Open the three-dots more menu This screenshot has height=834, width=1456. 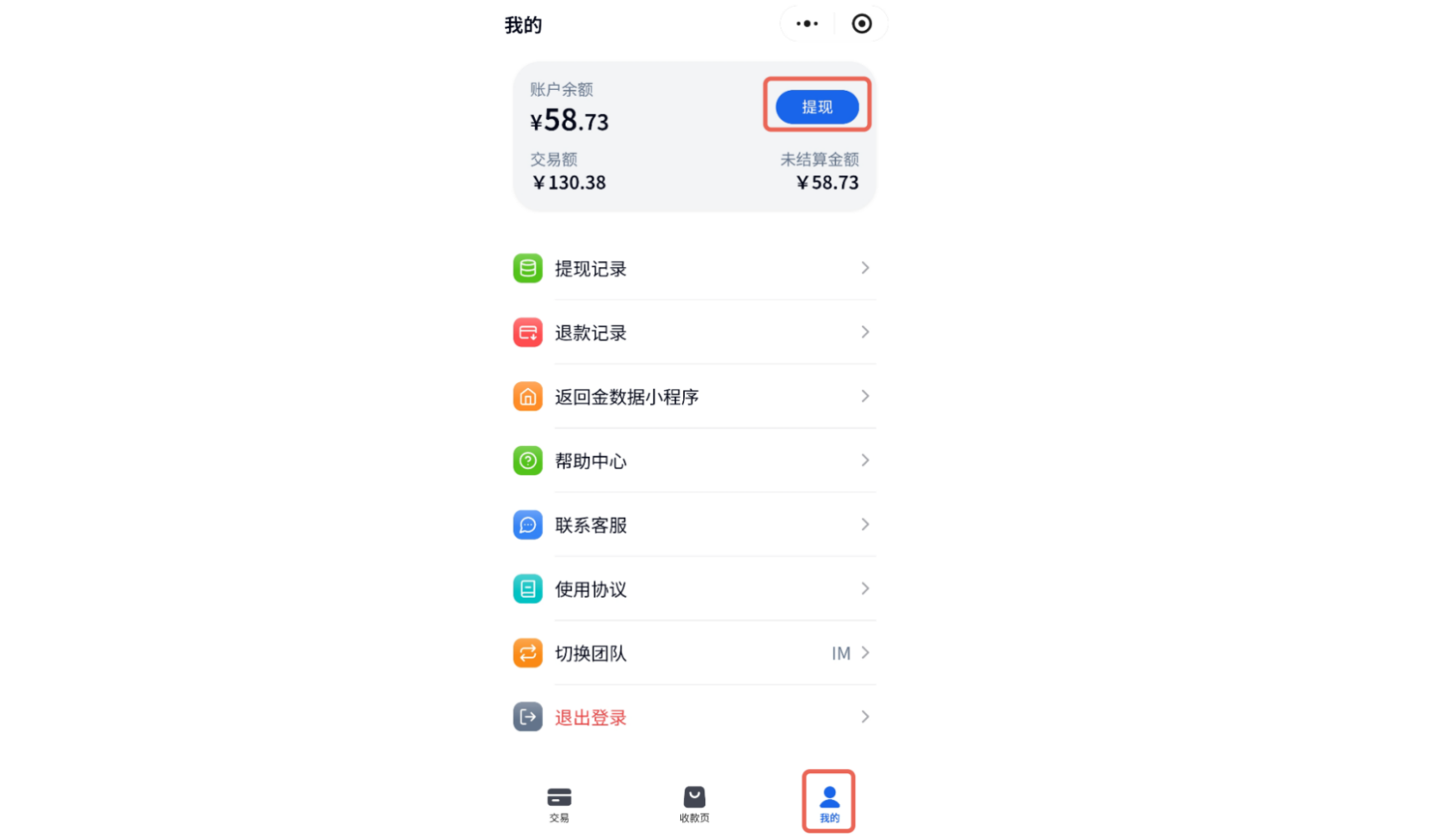(807, 23)
